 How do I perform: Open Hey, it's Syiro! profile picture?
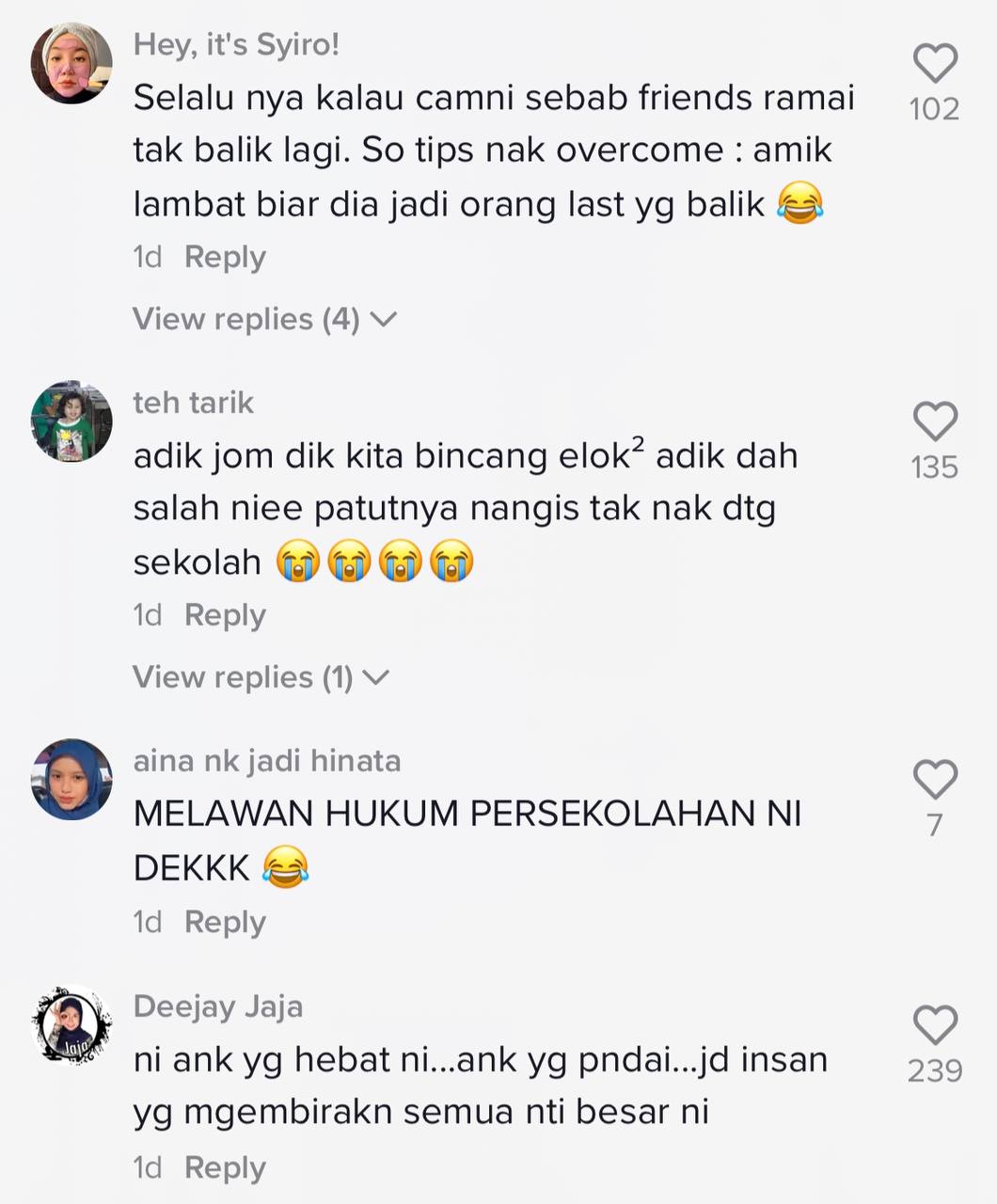tap(71, 63)
